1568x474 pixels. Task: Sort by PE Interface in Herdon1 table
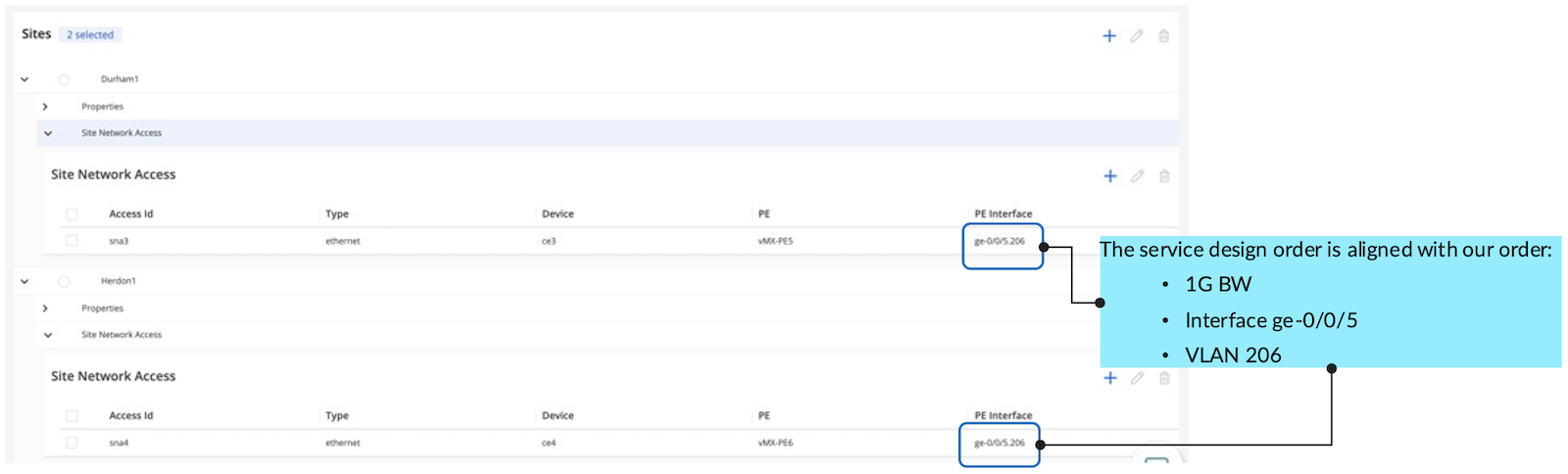(1003, 415)
